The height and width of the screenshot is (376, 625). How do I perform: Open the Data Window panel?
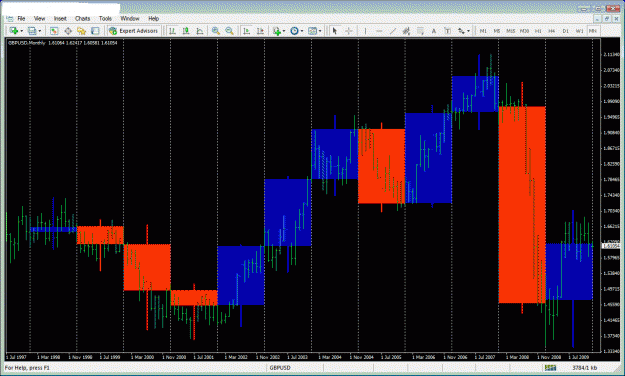point(68,31)
